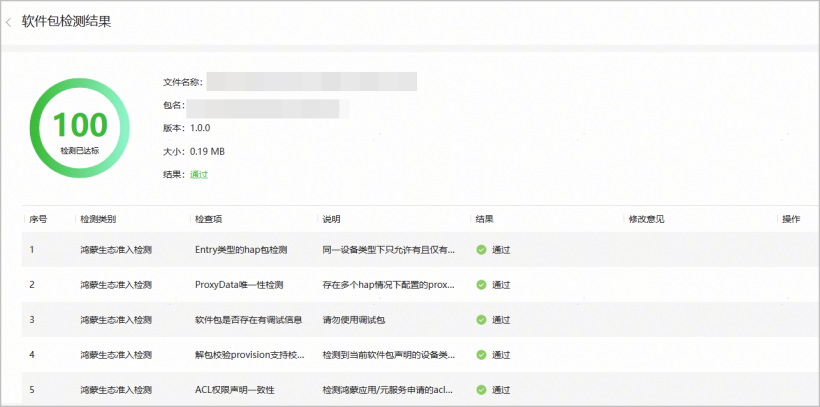Click the 操作 column header
820x407 pixels.
[x=791, y=218]
